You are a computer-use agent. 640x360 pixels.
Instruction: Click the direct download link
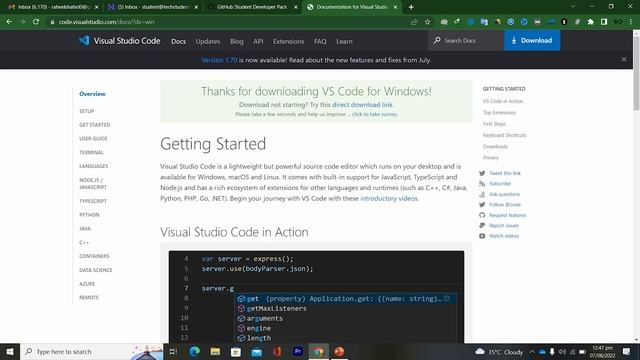coord(362,104)
